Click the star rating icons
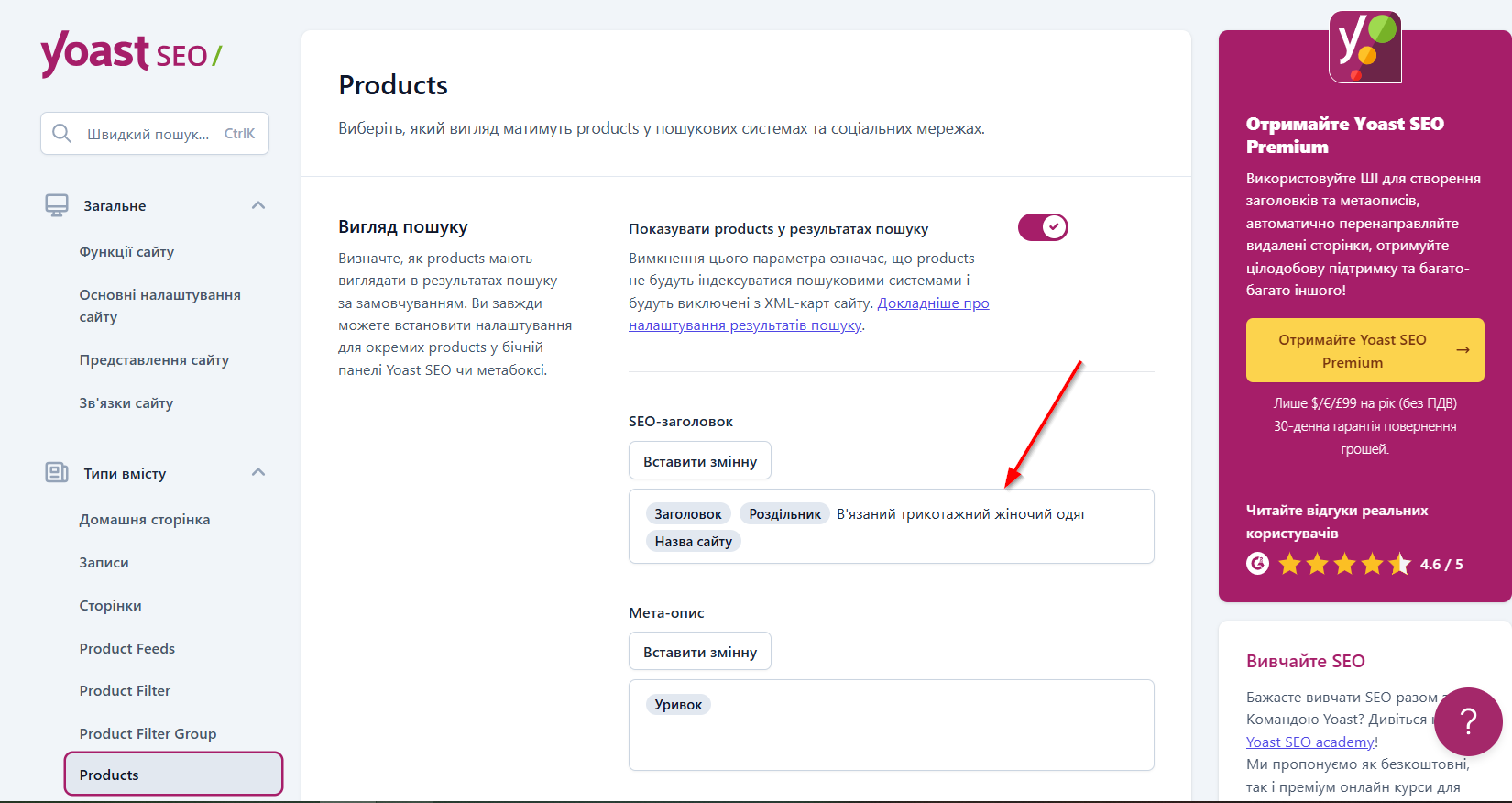This screenshot has height=803, width=1512. click(1344, 564)
